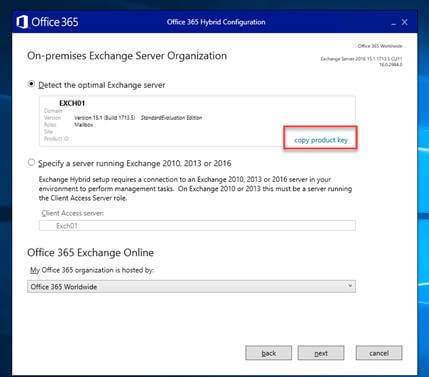This screenshot has width=429, height=377.
Task: Click the copy product key link
Action: pos(321,140)
